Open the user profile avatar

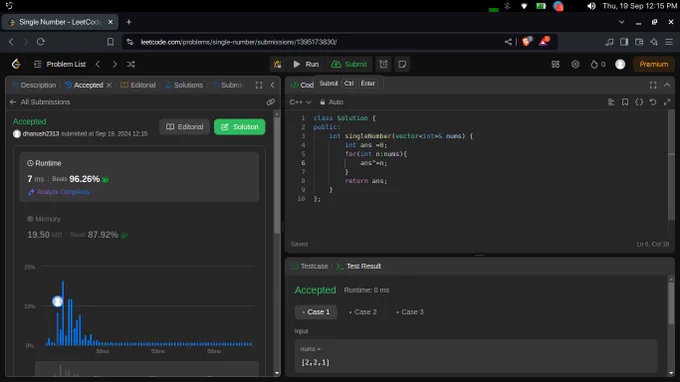620,64
